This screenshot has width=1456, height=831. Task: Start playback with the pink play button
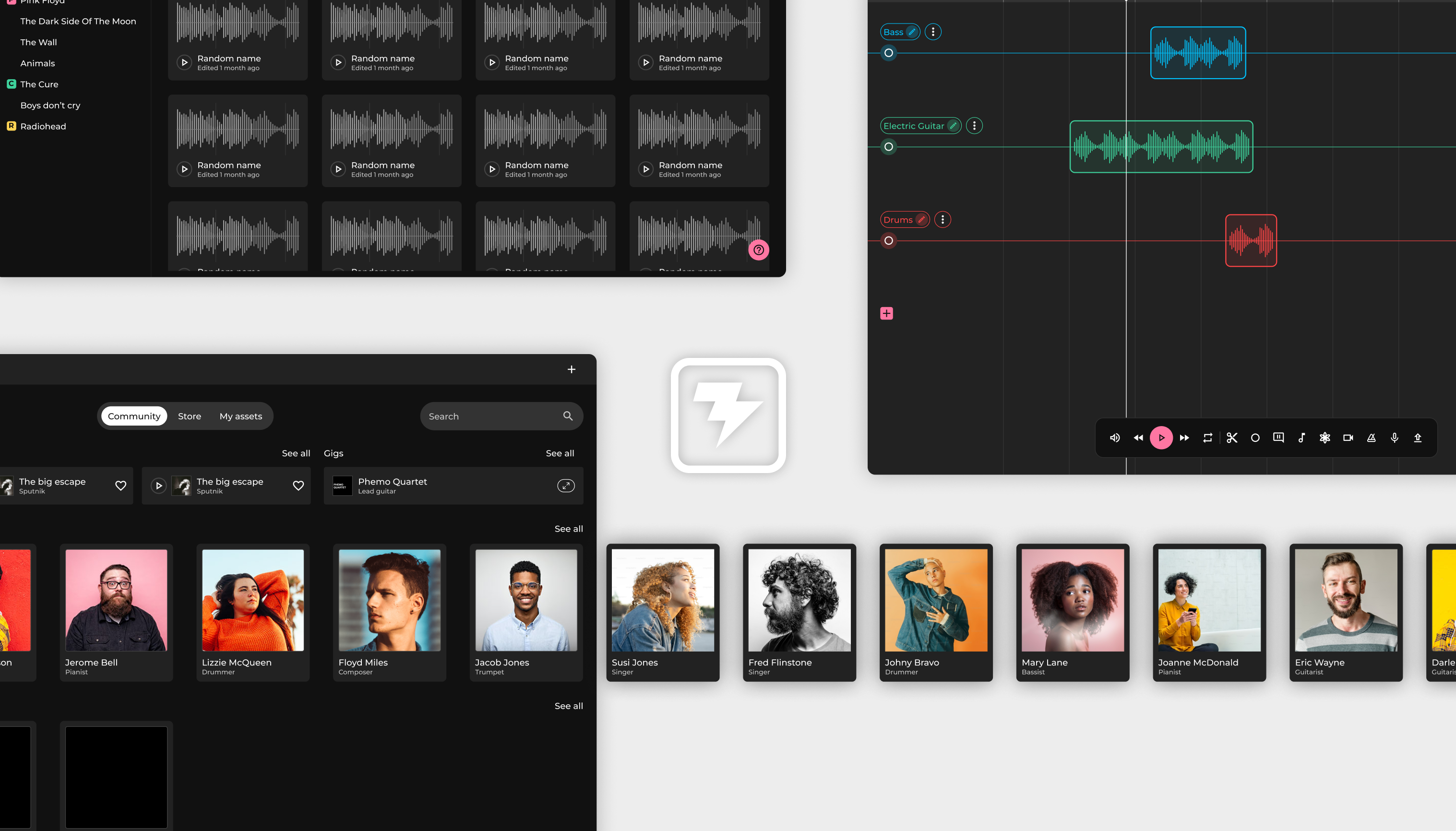1161,438
